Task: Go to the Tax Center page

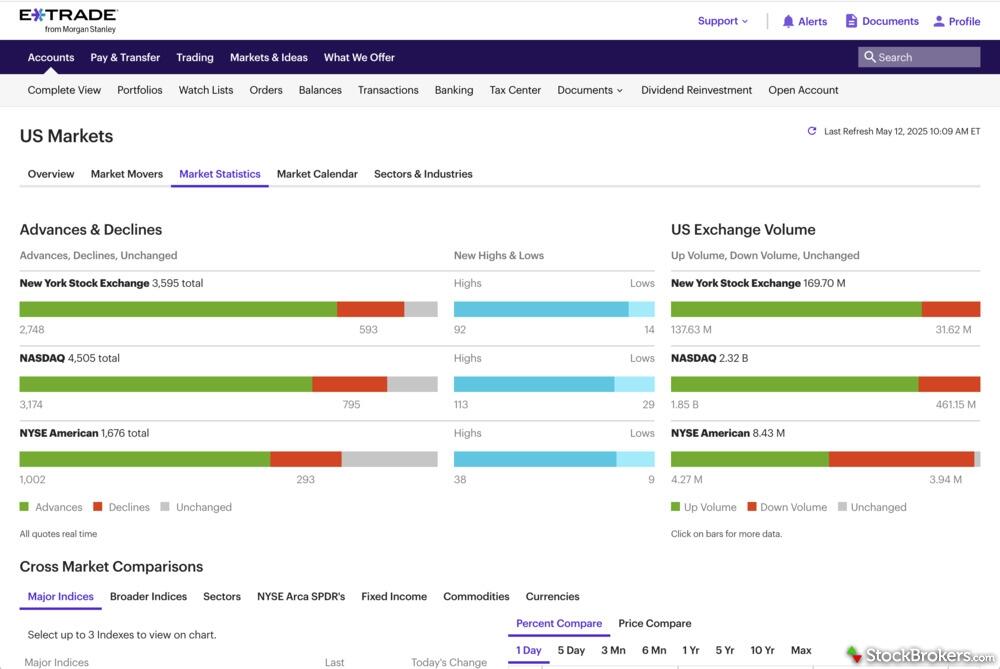Action: tap(515, 90)
